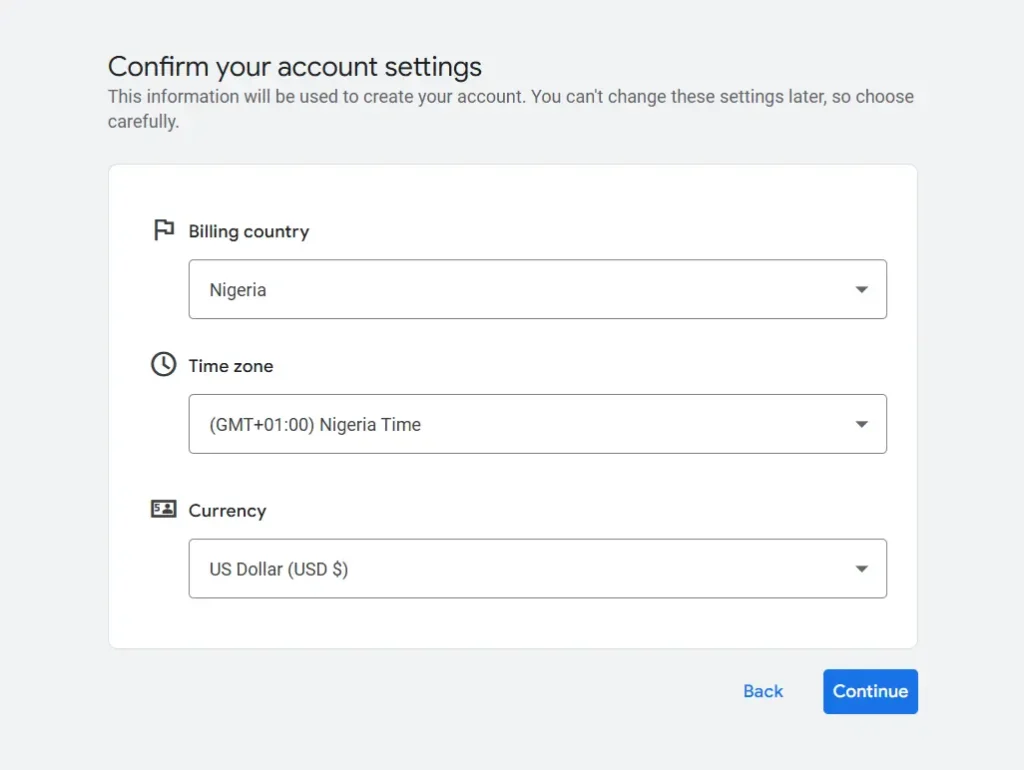Click the currency card icon beside Currency
The height and width of the screenshot is (770, 1024).
[x=163, y=509]
